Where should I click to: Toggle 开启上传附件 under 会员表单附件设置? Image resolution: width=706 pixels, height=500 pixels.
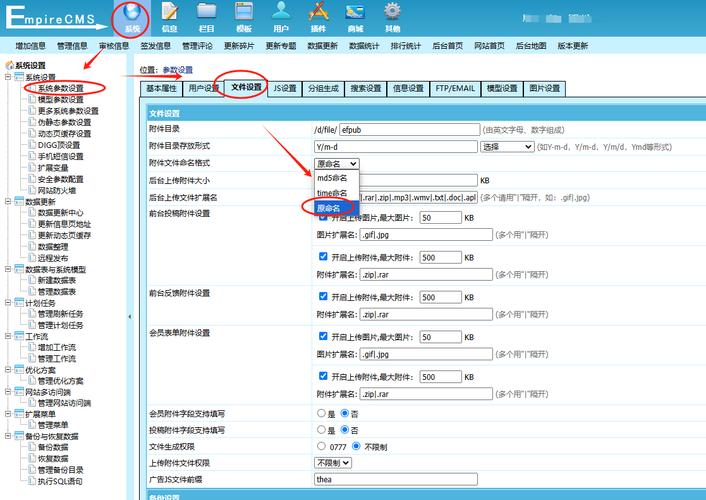pos(323,376)
